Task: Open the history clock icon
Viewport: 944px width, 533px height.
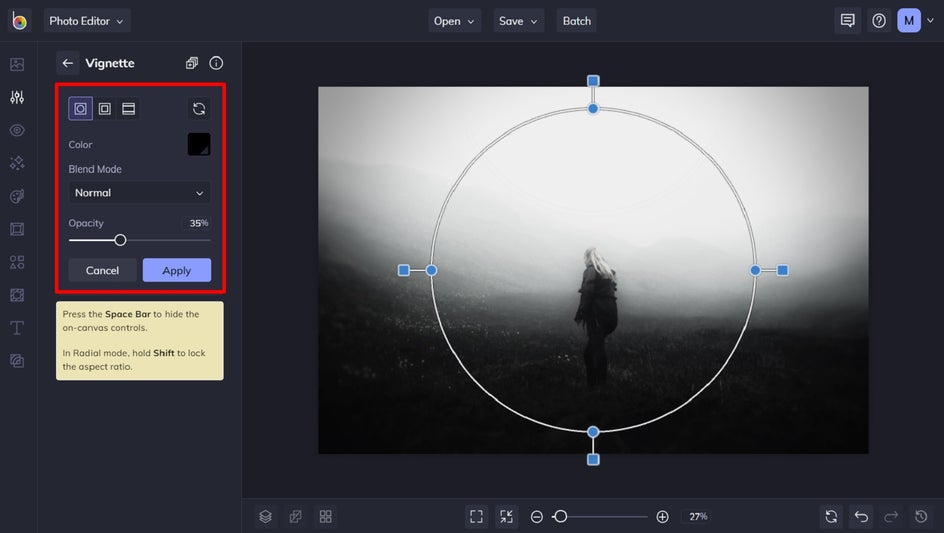Action: 921,516
